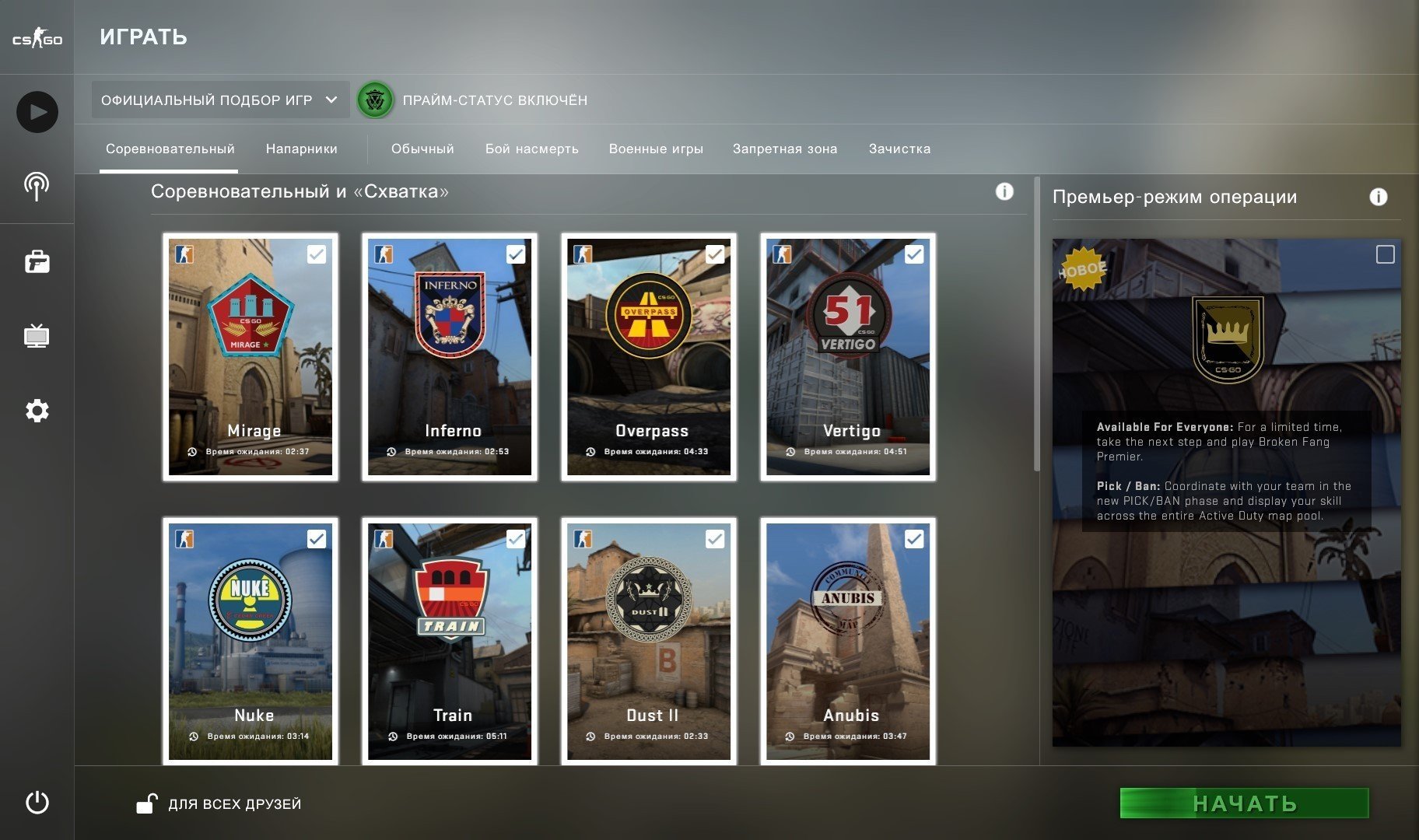Click the Премьер-режим операции heading

point(1175,197)
